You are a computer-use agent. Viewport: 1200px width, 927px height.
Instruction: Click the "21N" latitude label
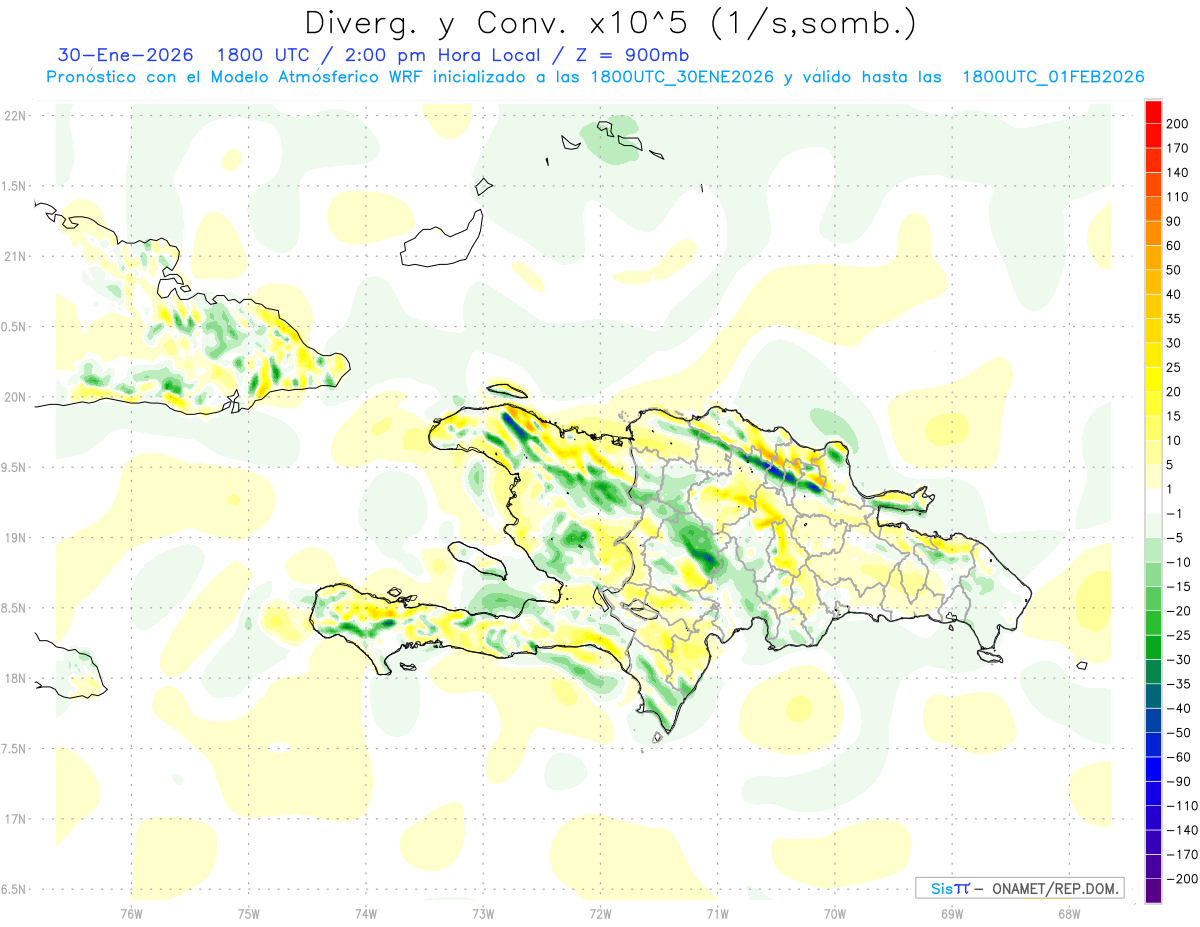click(x=15, y=256)
